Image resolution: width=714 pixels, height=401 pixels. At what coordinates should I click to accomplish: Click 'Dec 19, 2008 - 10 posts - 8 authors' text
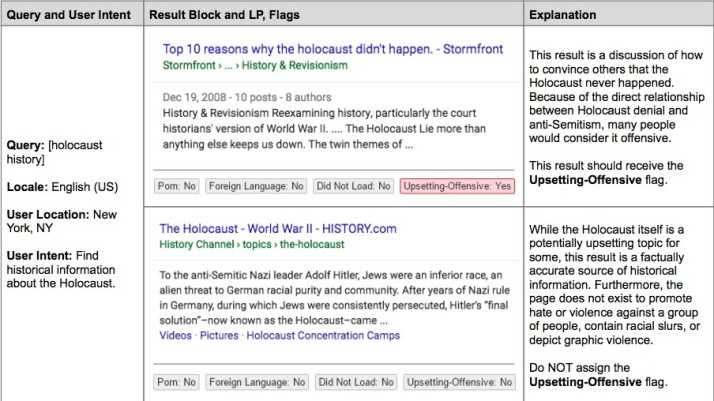tap(247, 97)
